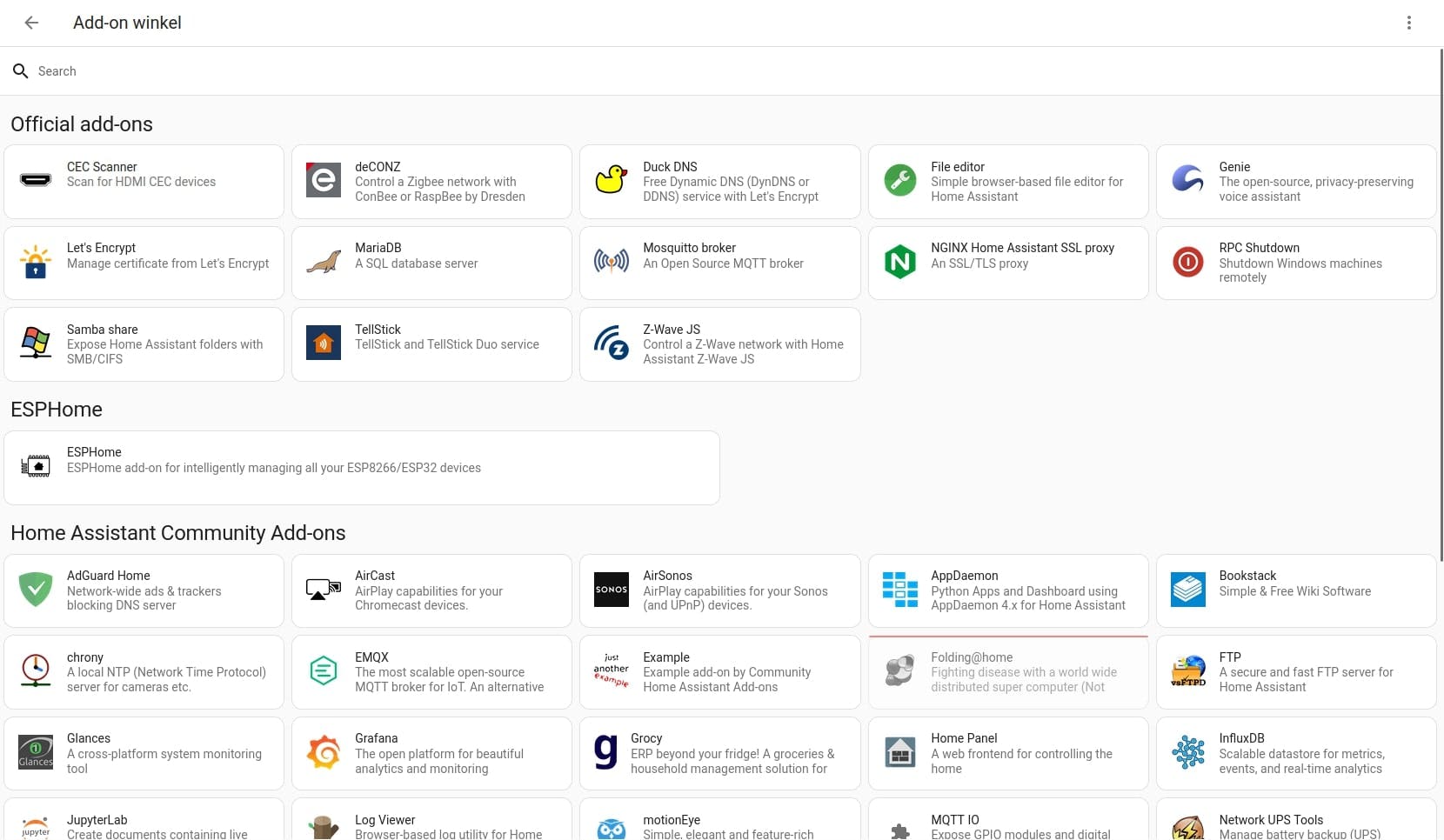Click the MariaDB seal icon
The image size is (1444, 840).
[324, 262]
